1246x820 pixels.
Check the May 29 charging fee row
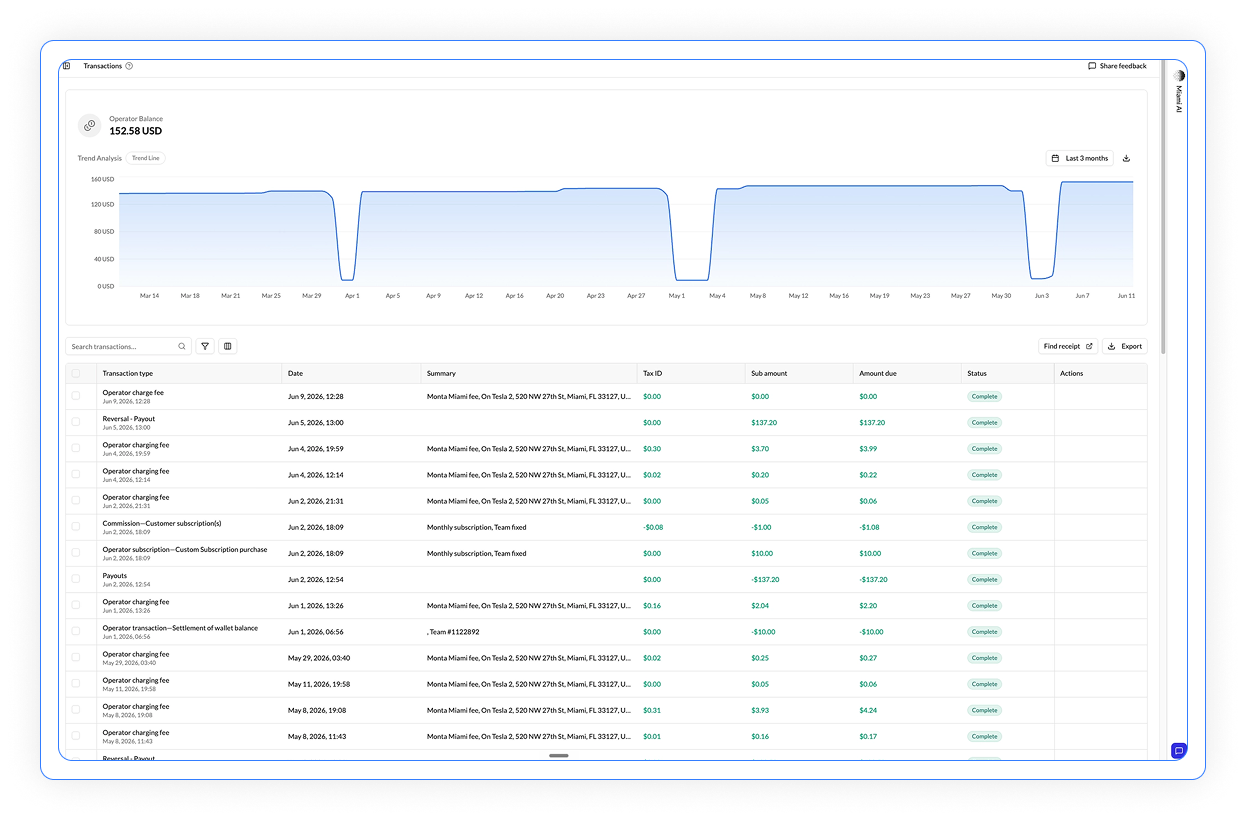76,657
